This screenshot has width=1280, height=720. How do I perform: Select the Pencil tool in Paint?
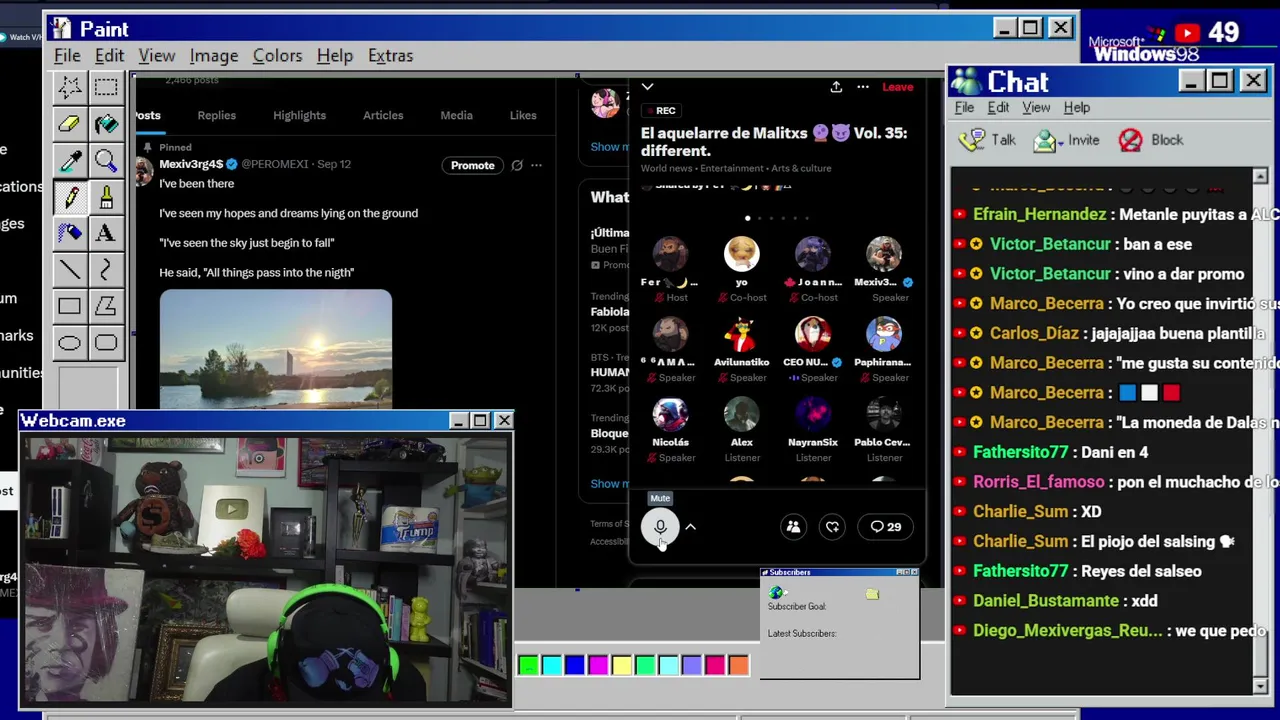69,197
